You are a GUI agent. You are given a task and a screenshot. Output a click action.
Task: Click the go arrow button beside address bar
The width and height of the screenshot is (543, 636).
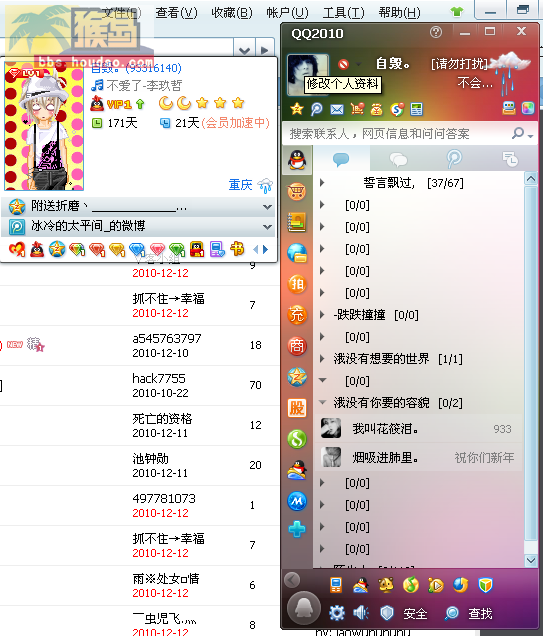(265, 50)
